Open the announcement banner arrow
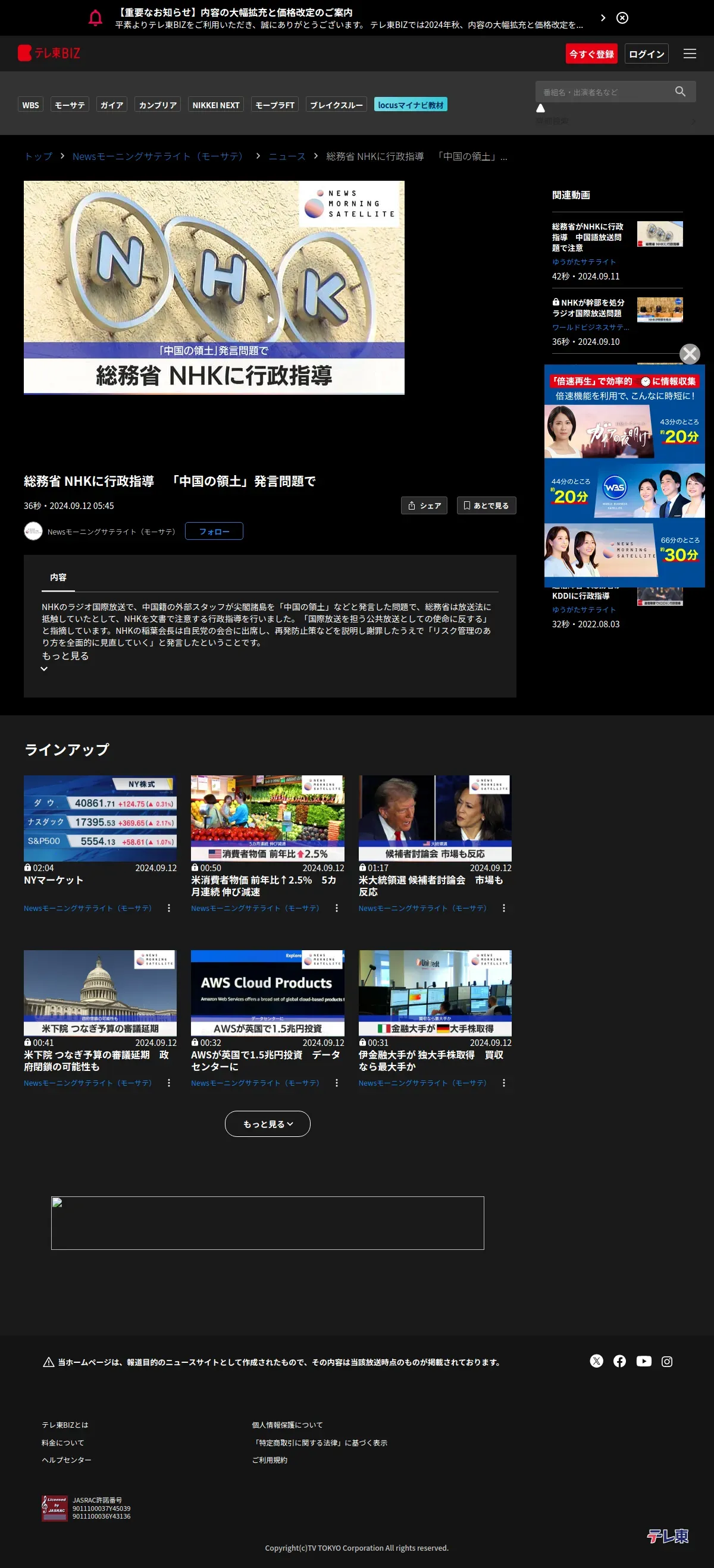Image resolution: width=714 pixels, height=1568 pixels. pyautogui.click(x=603, y=18)
